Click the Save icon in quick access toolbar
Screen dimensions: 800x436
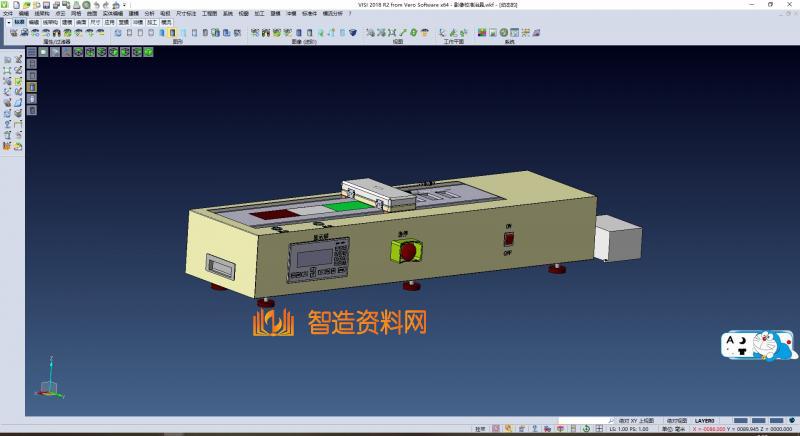pos(44,5)
